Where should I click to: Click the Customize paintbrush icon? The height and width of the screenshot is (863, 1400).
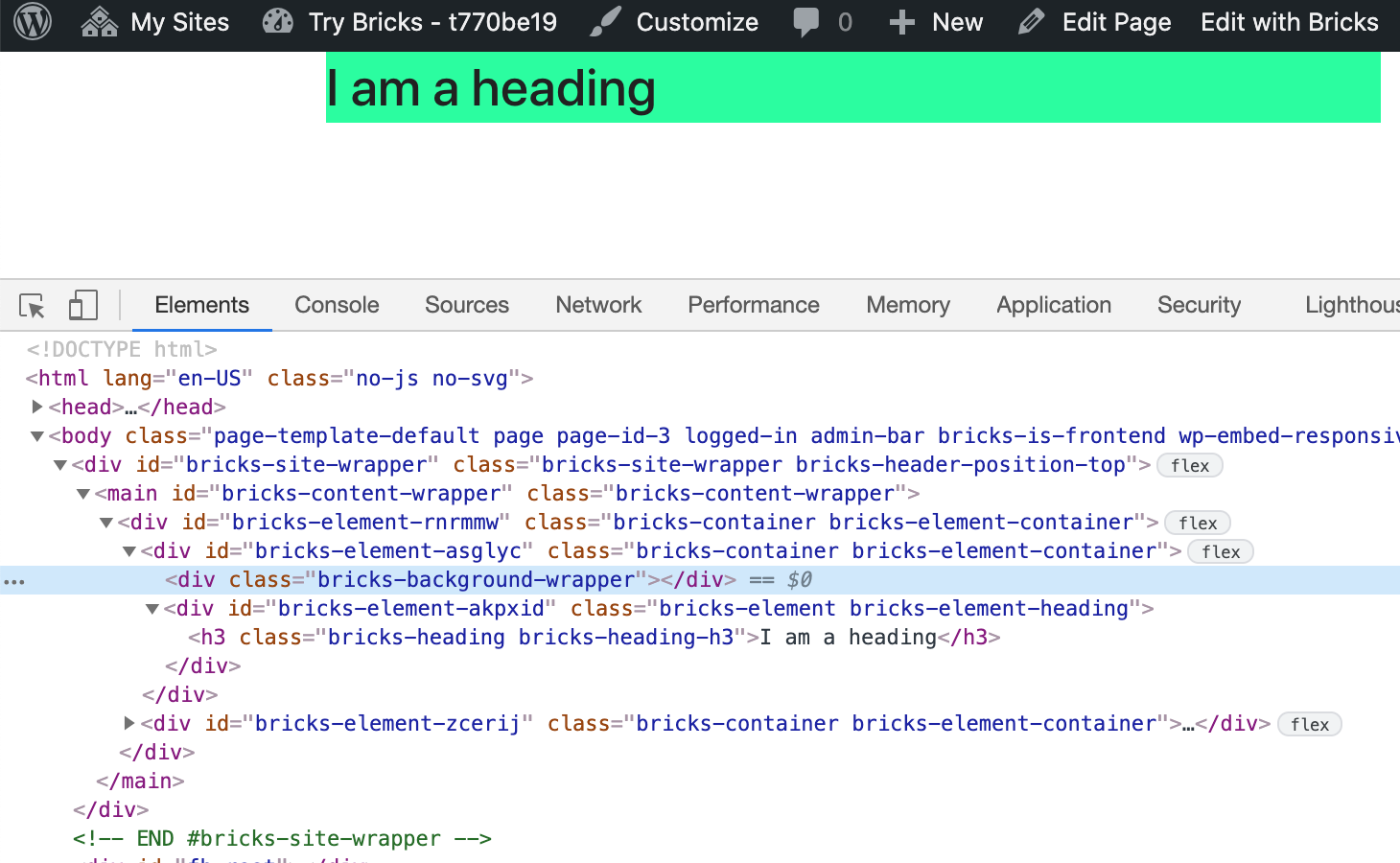[x=605, y=21]
